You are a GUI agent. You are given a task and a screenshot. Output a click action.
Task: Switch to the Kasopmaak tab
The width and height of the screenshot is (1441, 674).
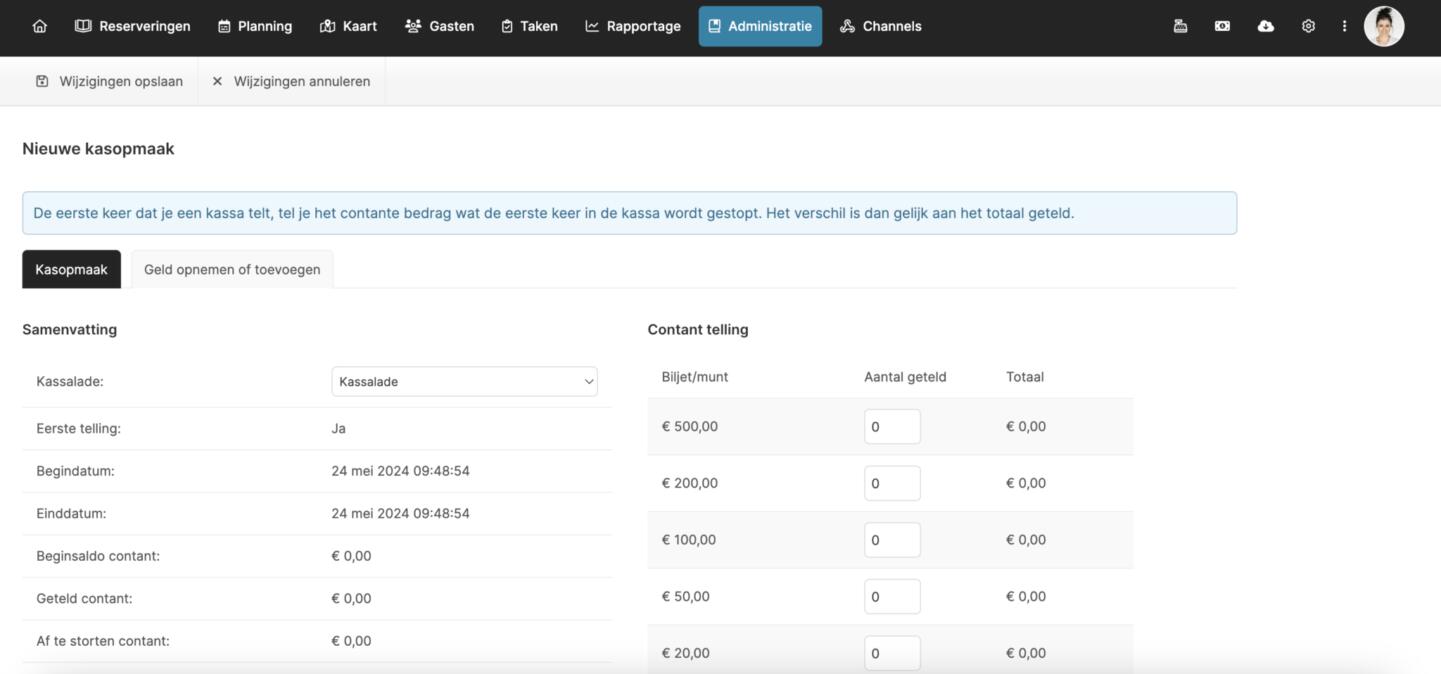click(x=71, y=269)
